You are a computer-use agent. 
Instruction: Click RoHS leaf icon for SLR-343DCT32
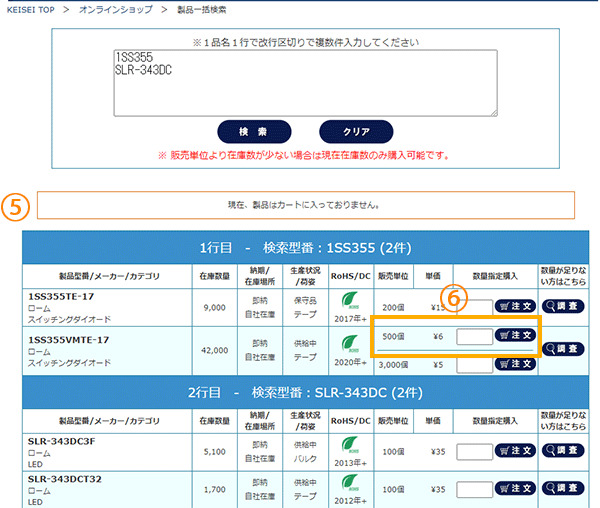350,483
